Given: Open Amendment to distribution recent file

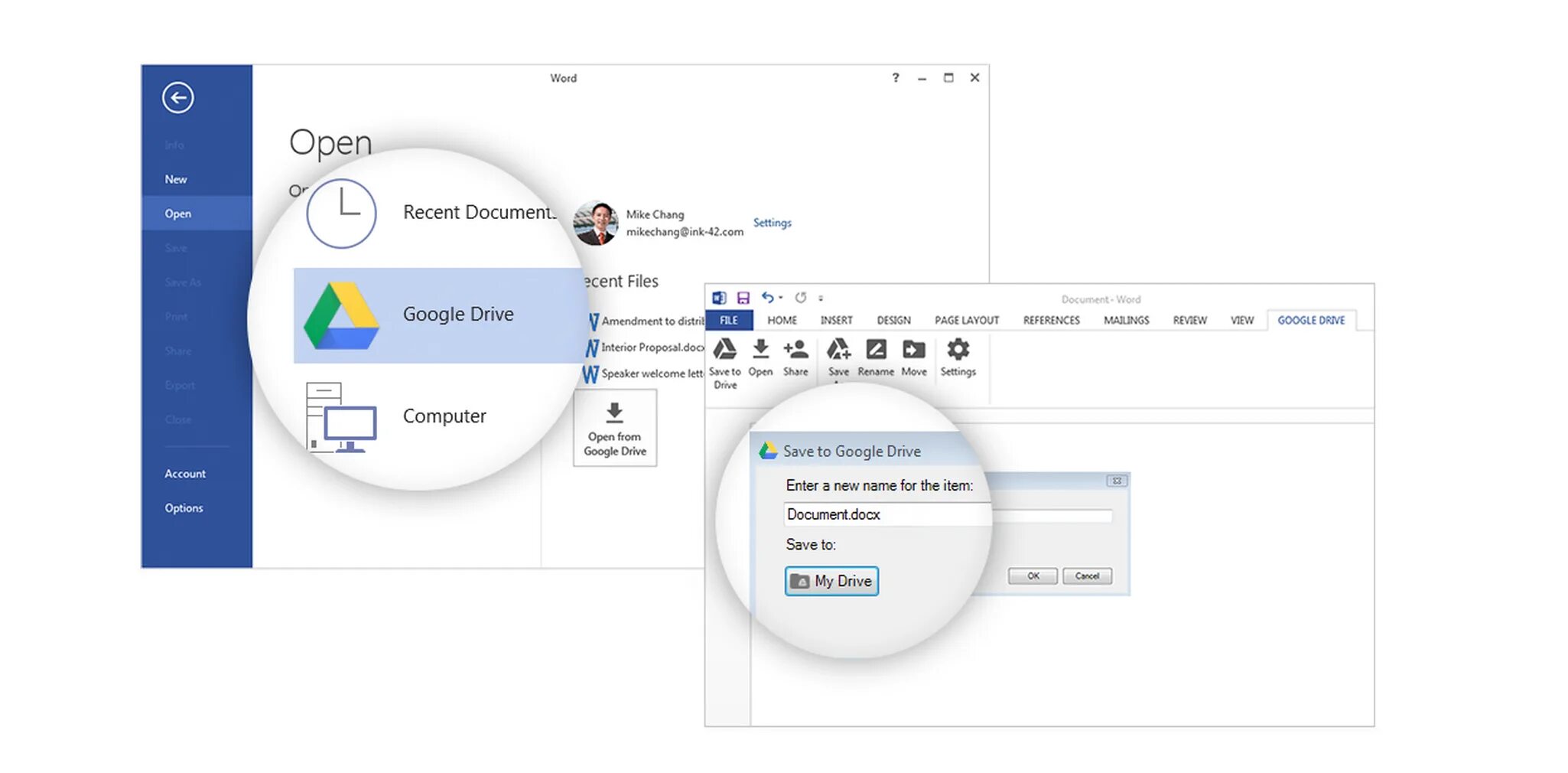Looking at the screenshot, I should [x=646, y=321].
